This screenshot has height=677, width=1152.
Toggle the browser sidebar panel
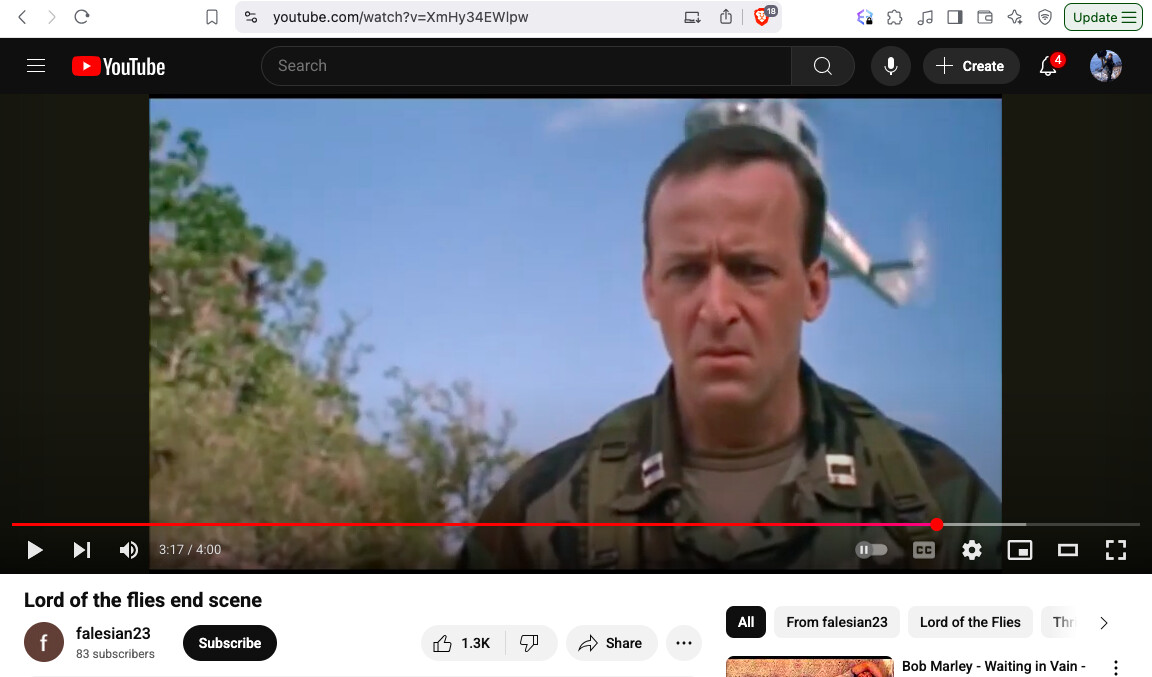point(955,17)
